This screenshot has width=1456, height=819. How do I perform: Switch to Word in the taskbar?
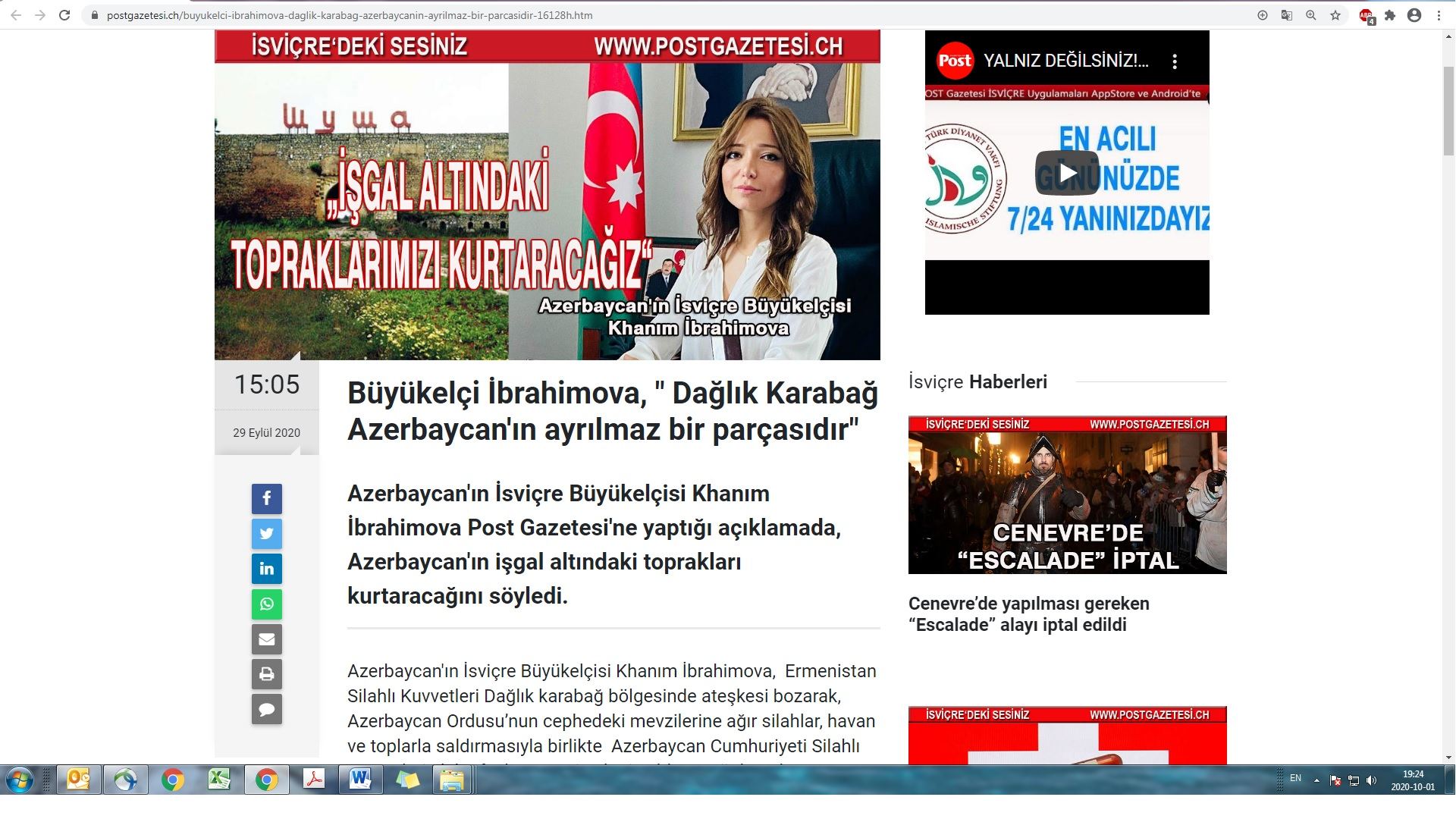point(360,780)
